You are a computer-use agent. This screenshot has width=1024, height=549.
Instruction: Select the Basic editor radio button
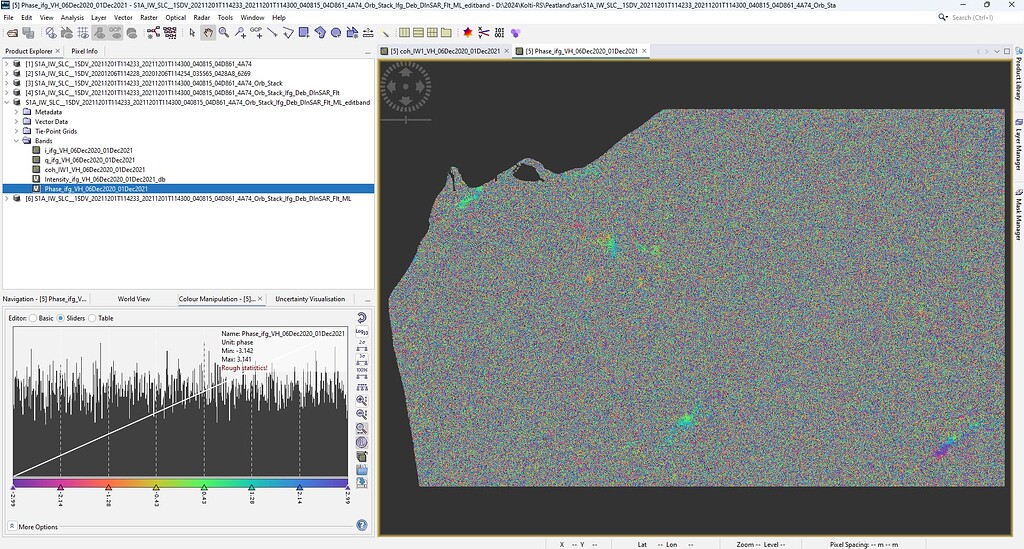click(33, 318)
